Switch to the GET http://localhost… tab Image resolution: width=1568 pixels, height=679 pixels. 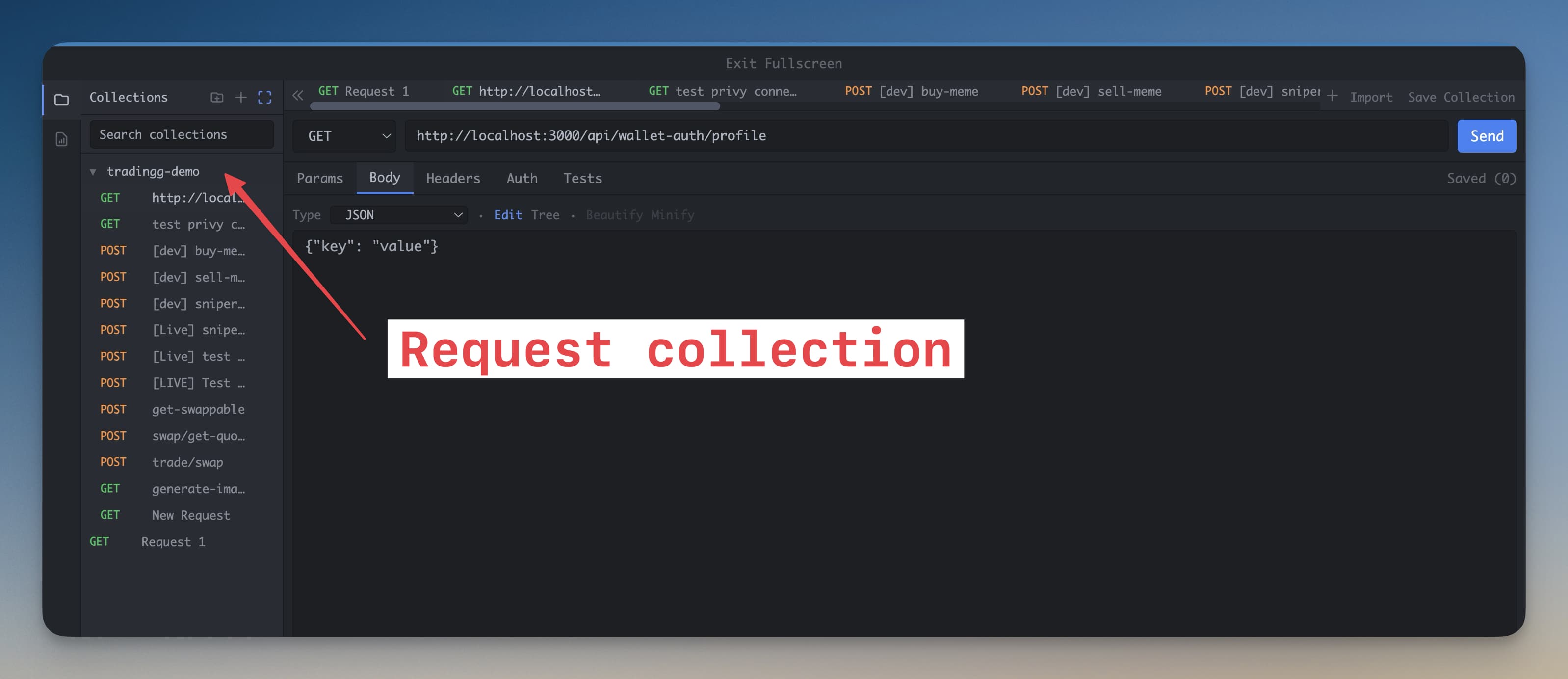(x=526, y=91)
